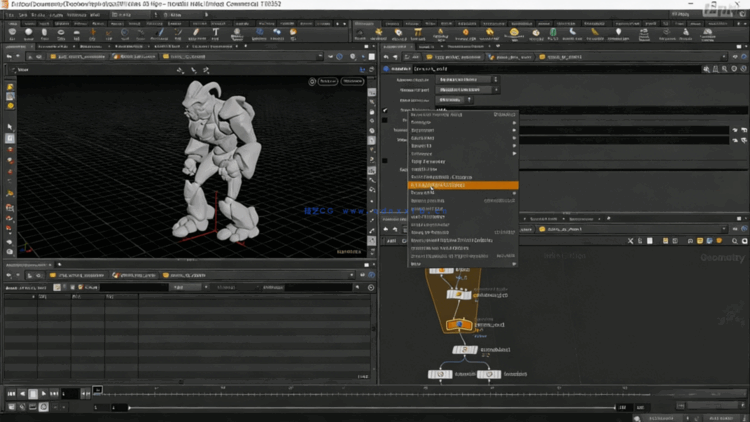Screen dimensions: 750x422
Task: Click the back arrow in the viewport path bar
Action: [10, 56]
